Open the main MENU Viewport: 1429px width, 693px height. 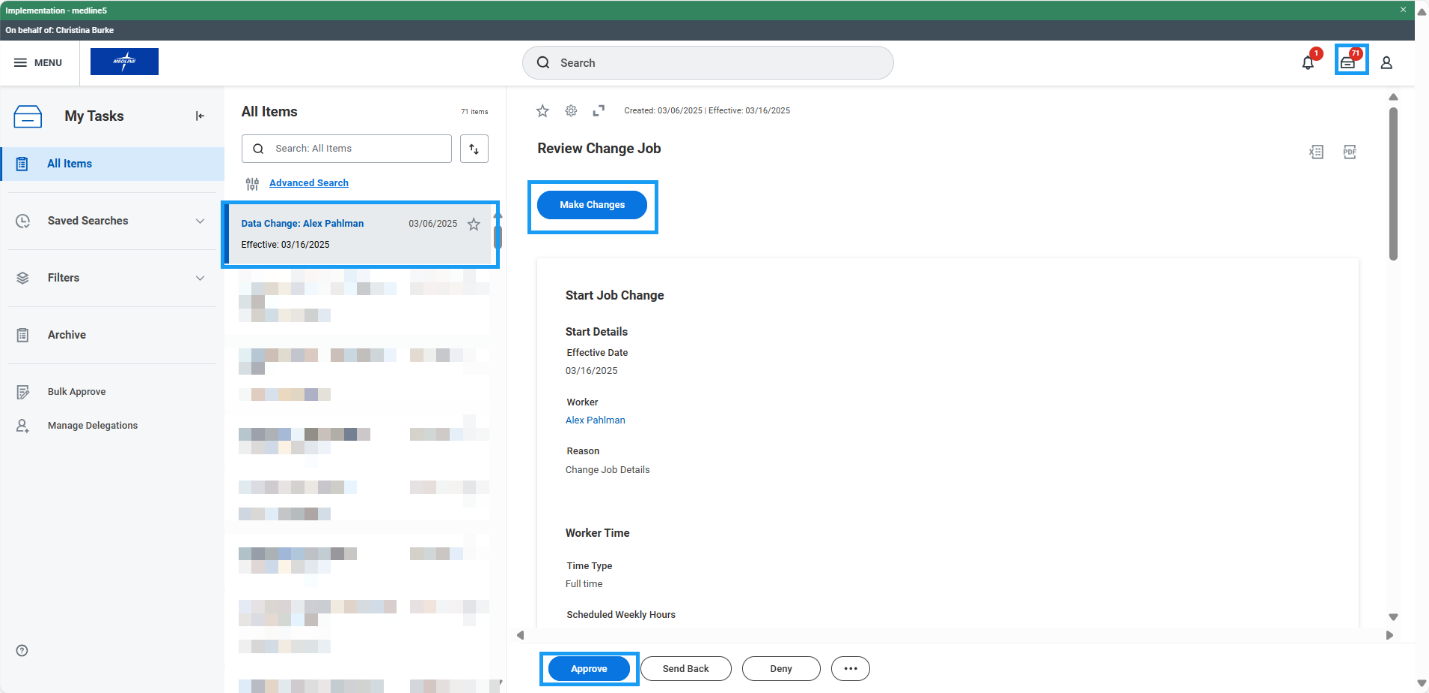click(x=37, y=63)
